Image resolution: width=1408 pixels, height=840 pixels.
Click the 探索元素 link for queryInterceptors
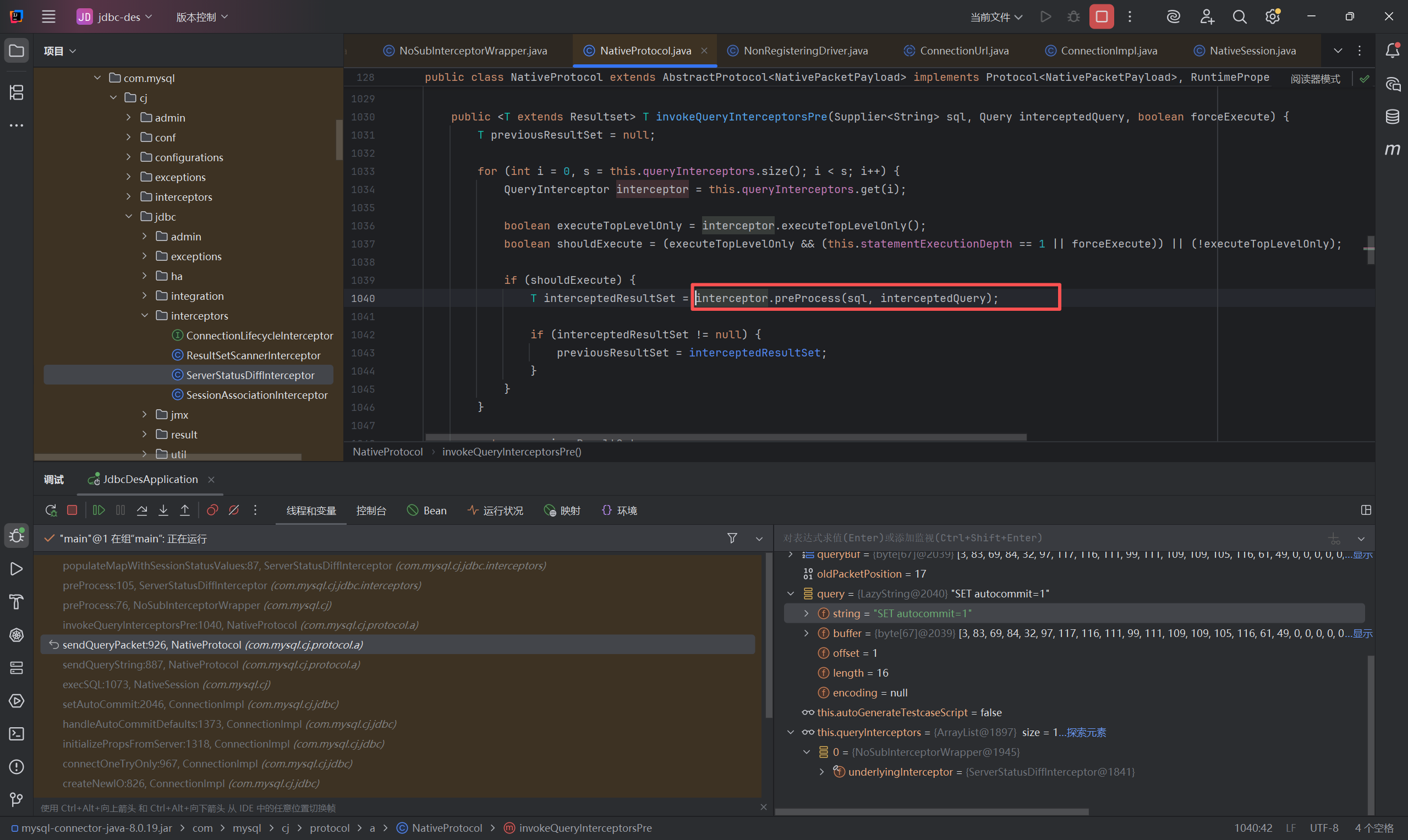pyautogui.click(x=1086, y=732)
